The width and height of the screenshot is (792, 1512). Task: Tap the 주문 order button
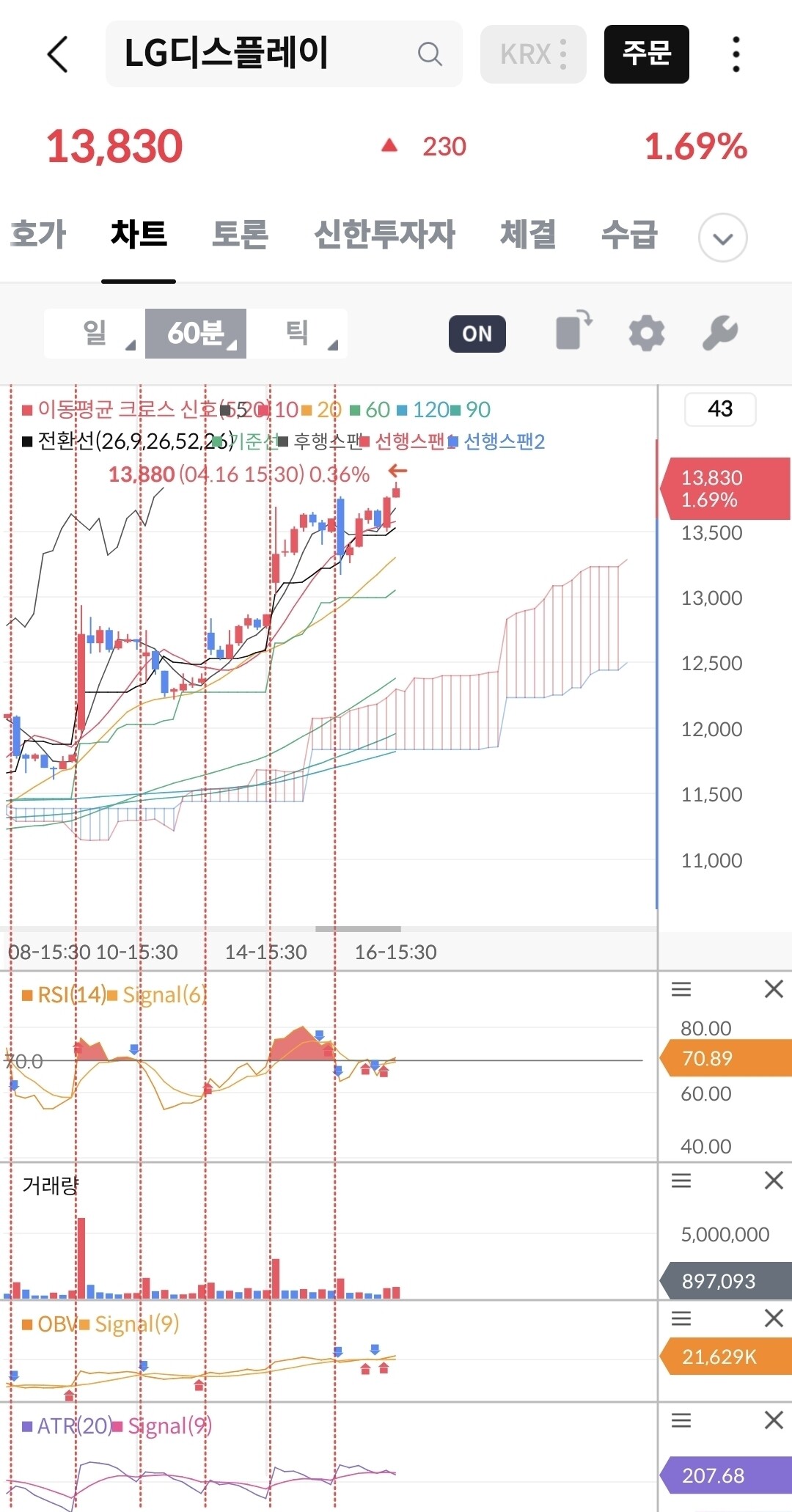(647, 54)
